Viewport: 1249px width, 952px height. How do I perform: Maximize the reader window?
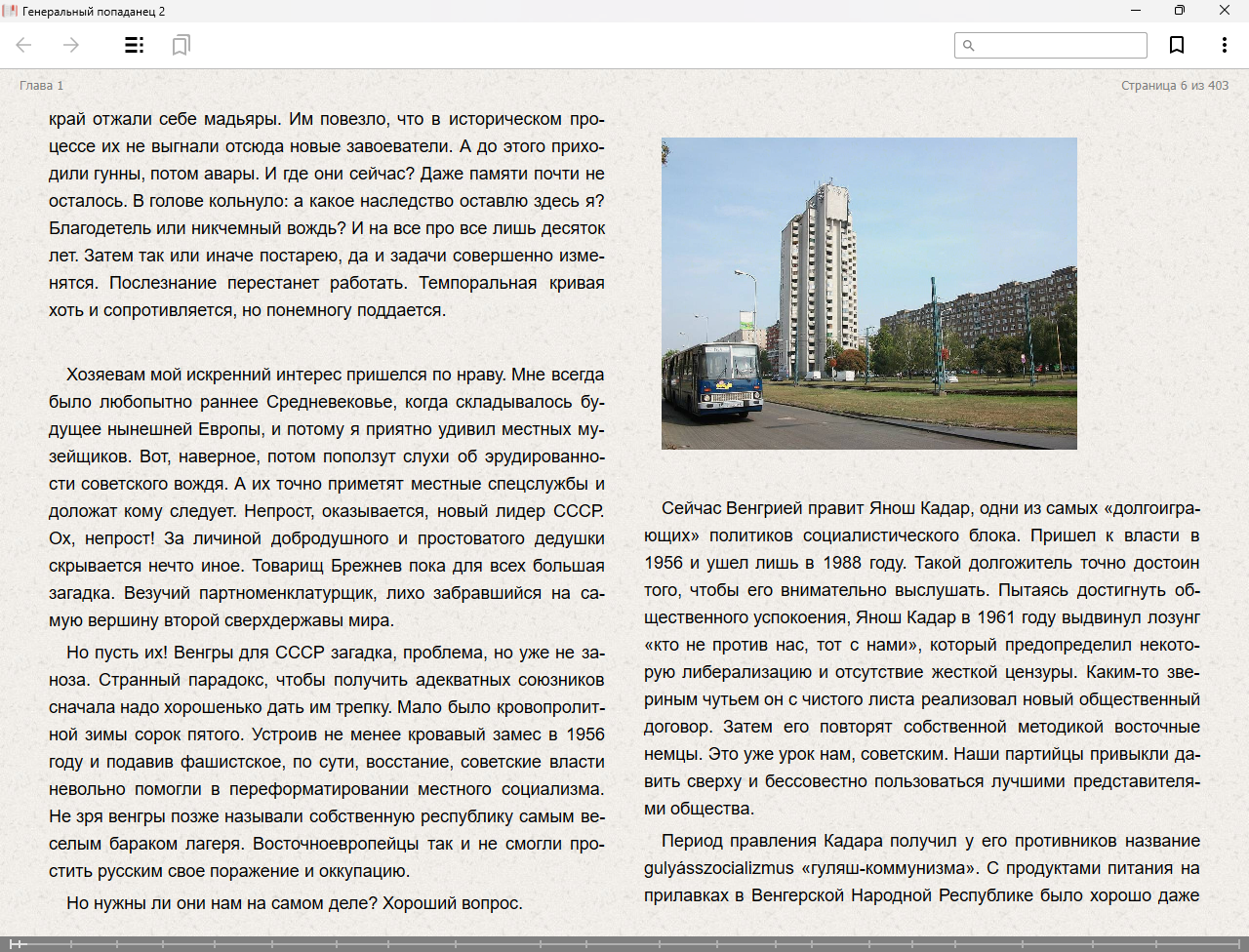[x=1179, y=11]
